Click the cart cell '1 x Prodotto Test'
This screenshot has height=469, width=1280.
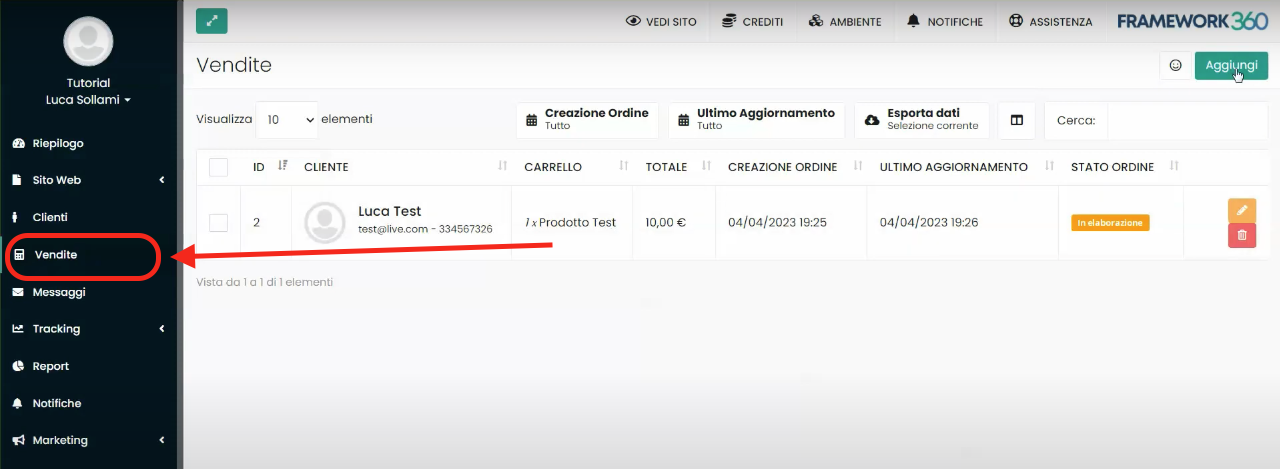pyautogui.click(x=570, y=223)
